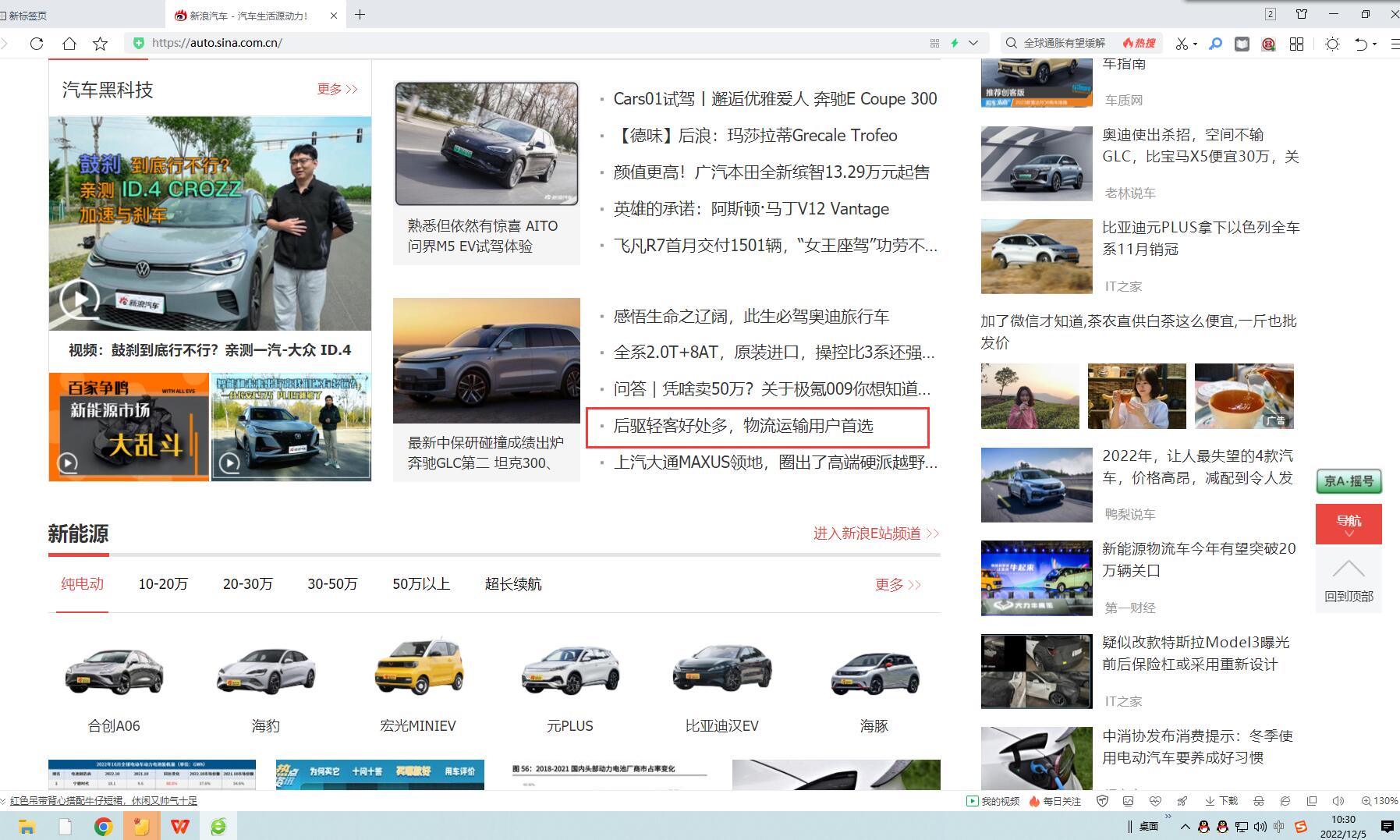The width and height of the screenshot is (1400, 840).
Task: Launch WPS Office from the taskbar
Action: [180, 826]
